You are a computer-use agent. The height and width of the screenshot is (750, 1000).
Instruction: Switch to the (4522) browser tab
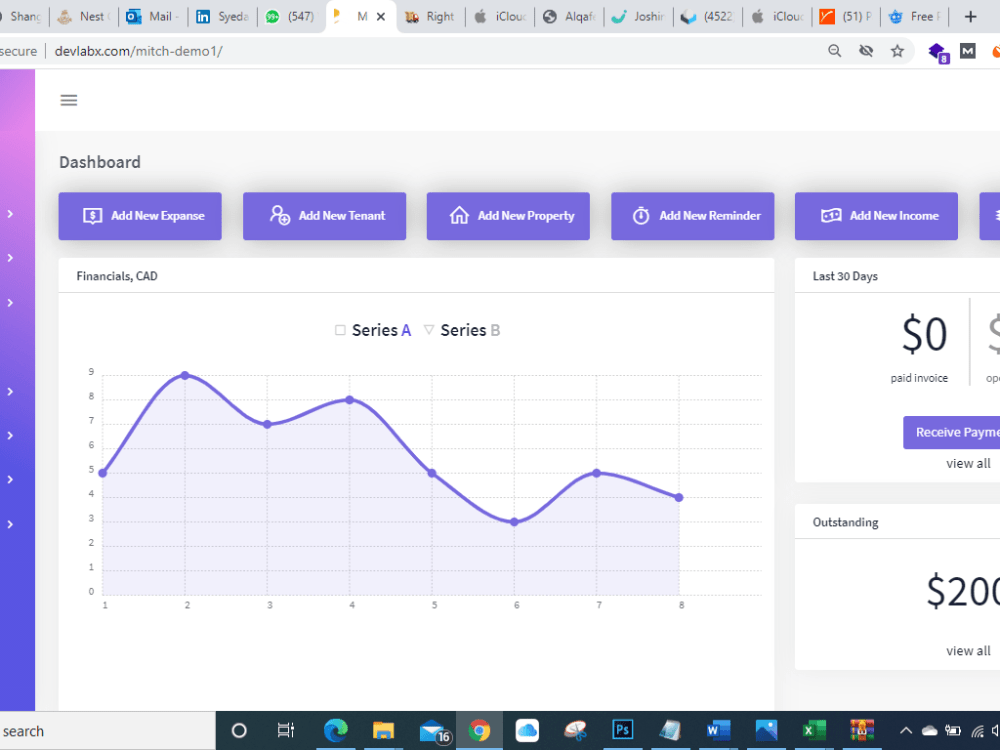pyautogui.click(x=707, y=17)
